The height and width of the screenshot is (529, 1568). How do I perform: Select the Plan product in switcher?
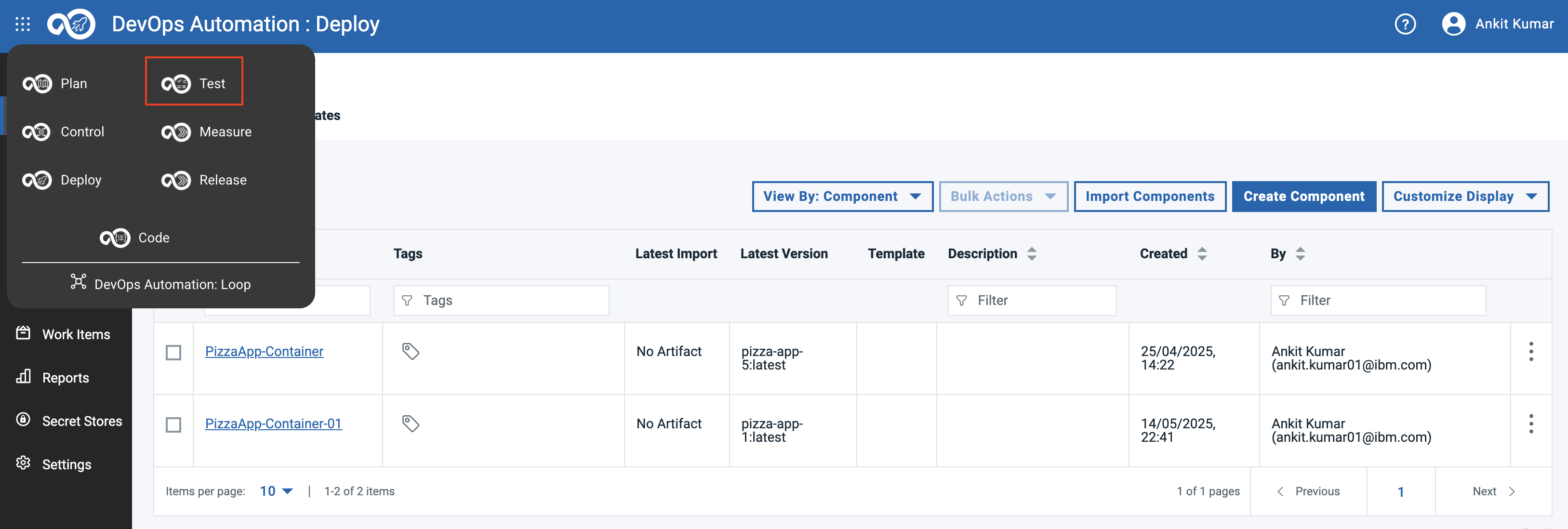pos(55,83)
